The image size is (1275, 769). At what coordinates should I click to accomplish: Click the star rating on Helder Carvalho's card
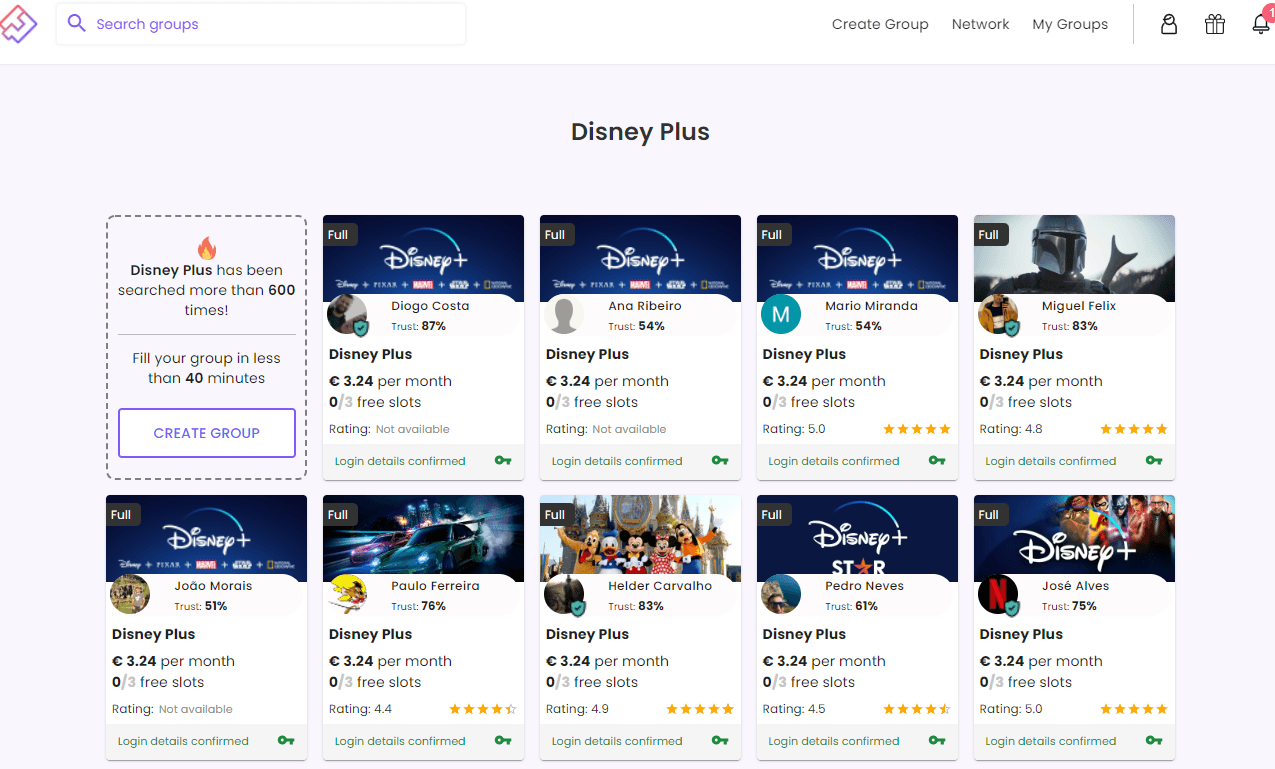700,709
